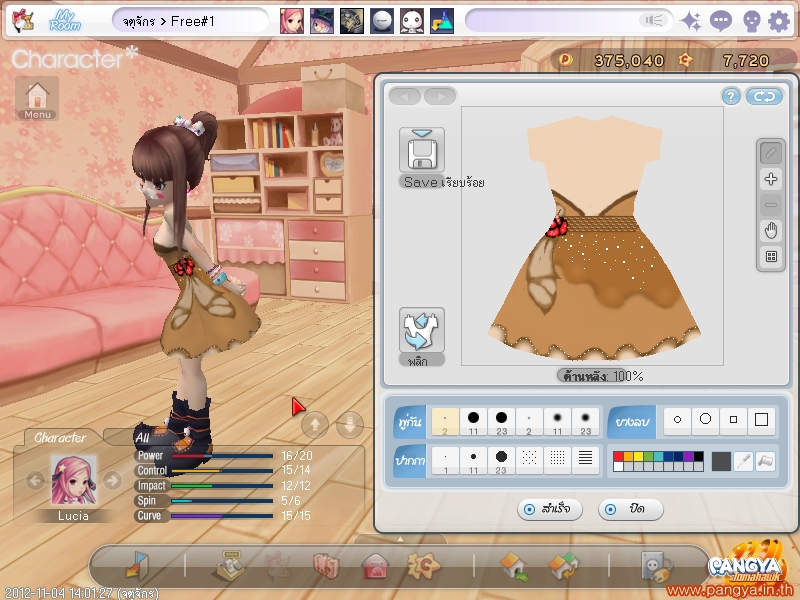Click the undo left arrow
The height and width of the screenshot is (600, 800).
(x=405, y=96)
